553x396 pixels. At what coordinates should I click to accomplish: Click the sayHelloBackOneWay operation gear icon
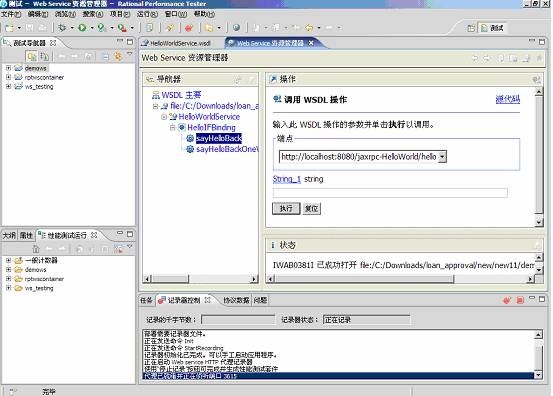pos(190,149)
